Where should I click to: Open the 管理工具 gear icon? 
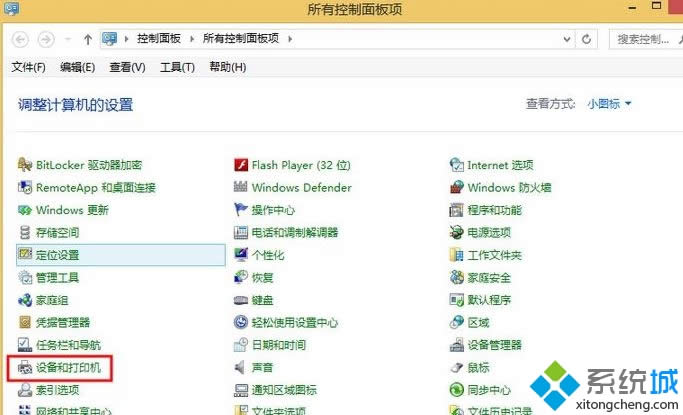click(x=25, y=277)
